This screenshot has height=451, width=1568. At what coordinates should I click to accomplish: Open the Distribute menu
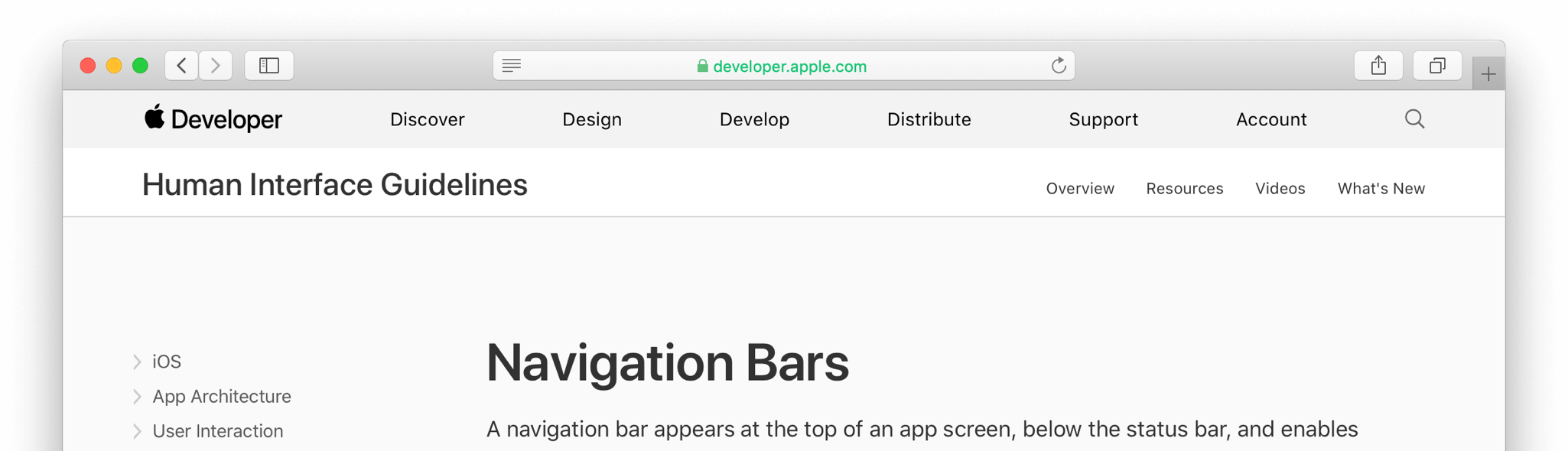coord(929,119)
